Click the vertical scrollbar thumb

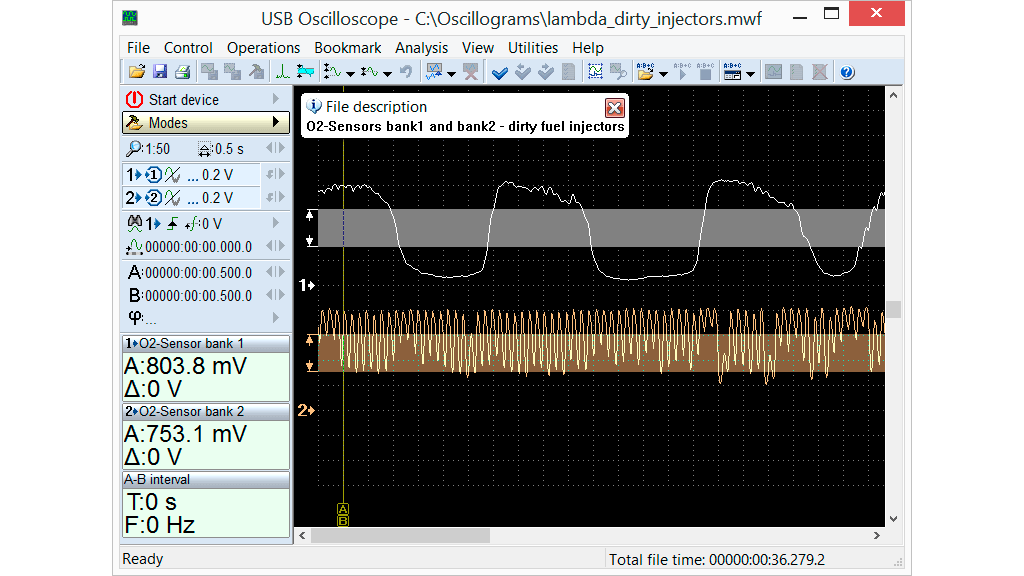click(893, 309)
